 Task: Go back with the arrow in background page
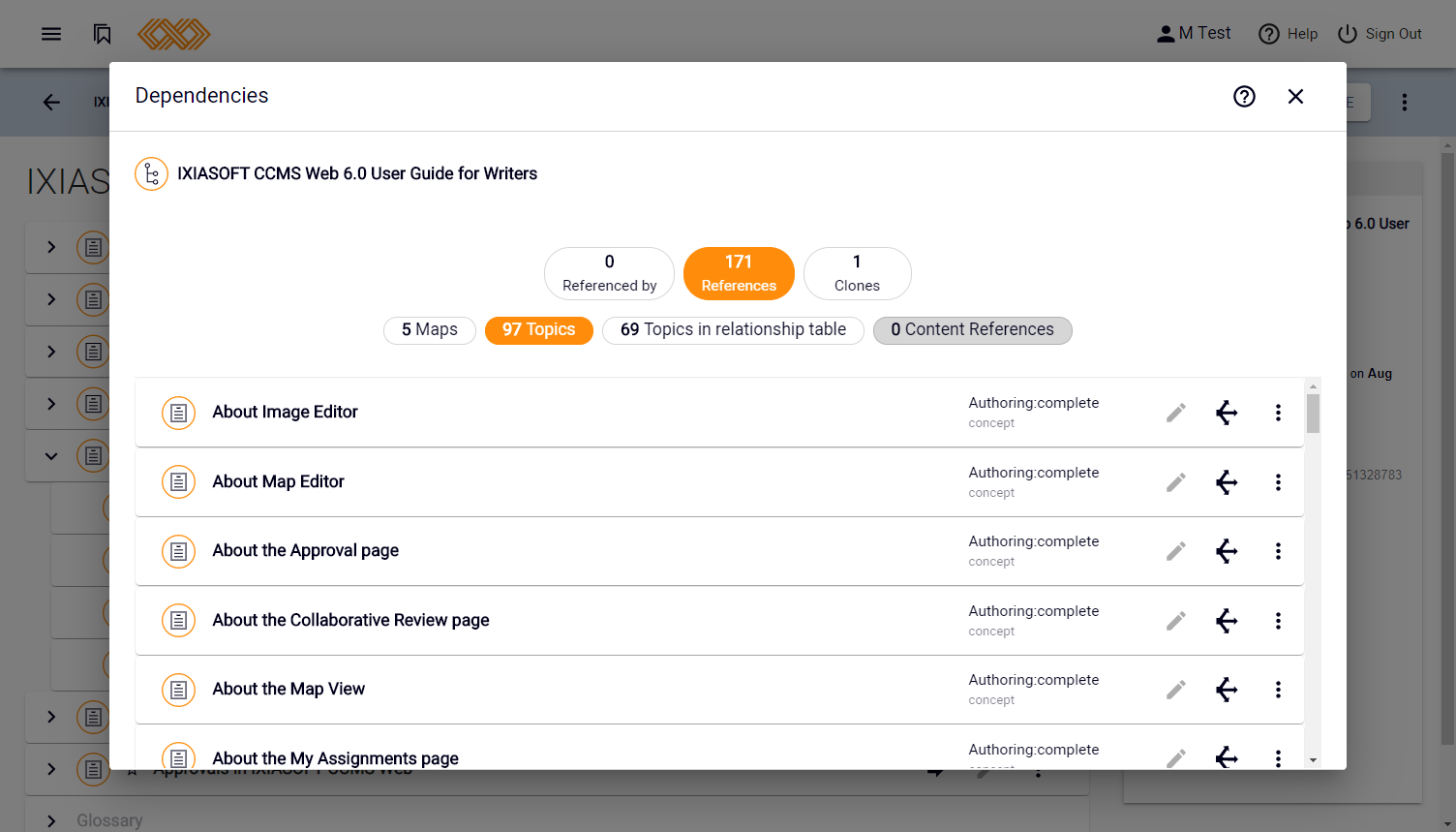[x=51, y=102]
